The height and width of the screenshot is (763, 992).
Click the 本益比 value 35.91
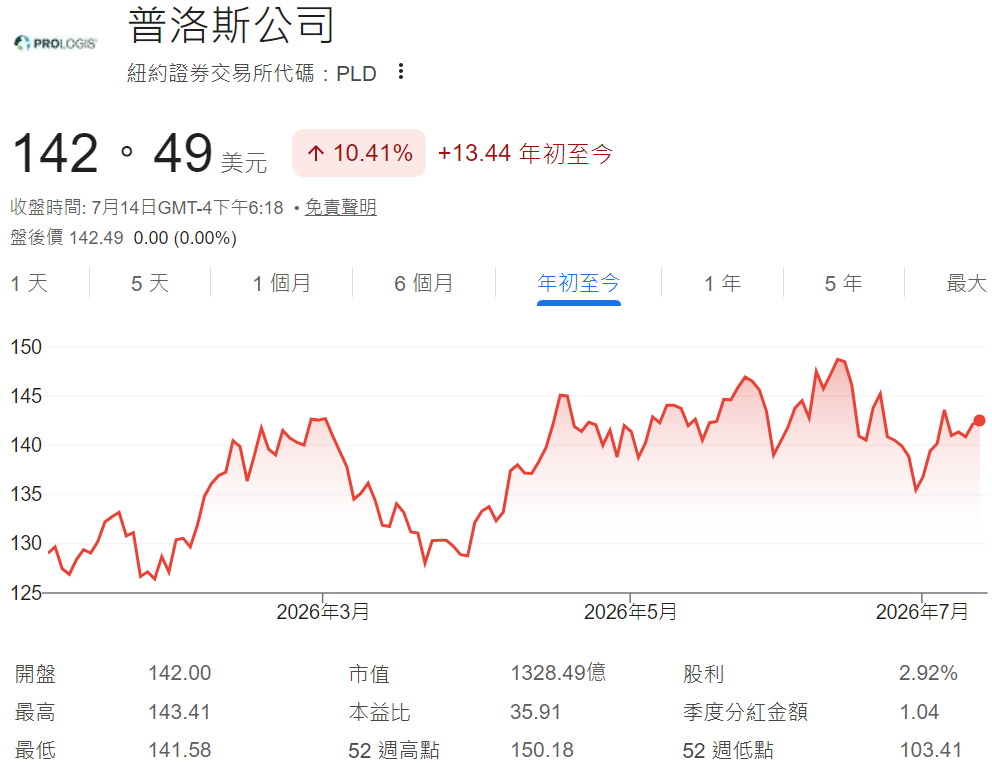pos(535,712)
